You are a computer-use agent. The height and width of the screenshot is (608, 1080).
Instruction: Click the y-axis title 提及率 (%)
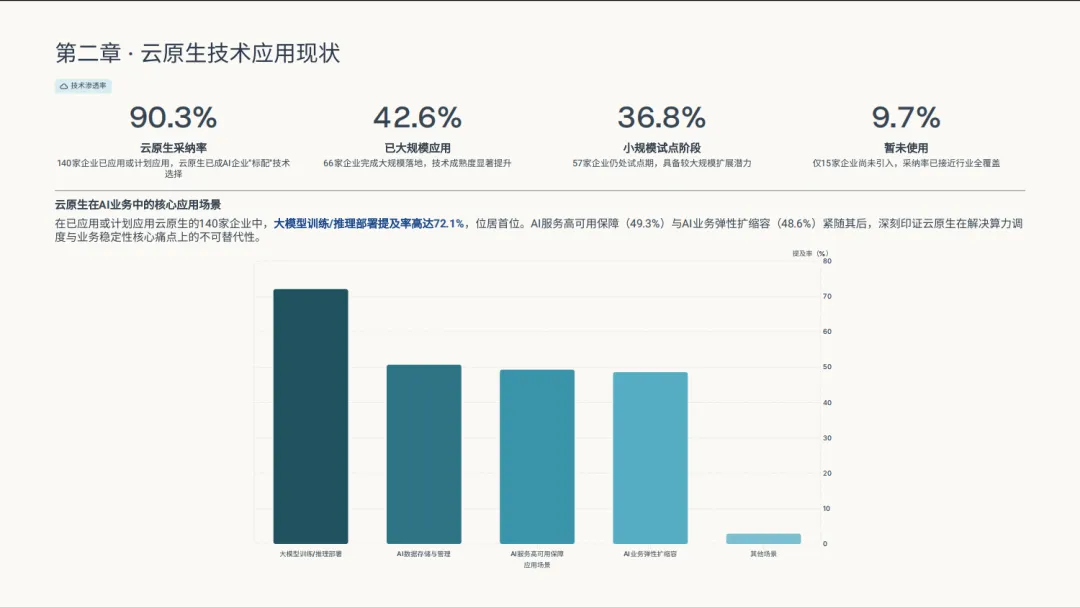coord(810,253)
